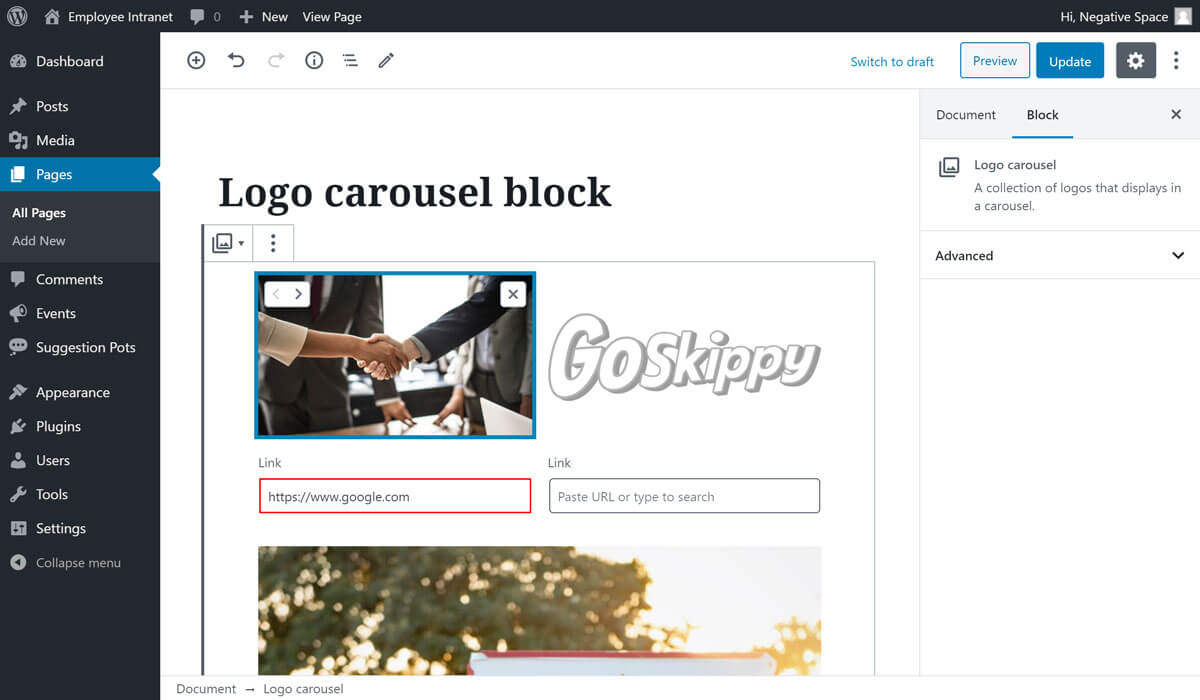Open block navigation list icon
The width and height of the screenshot is (1200, 700).
click(x=350, y=61)
